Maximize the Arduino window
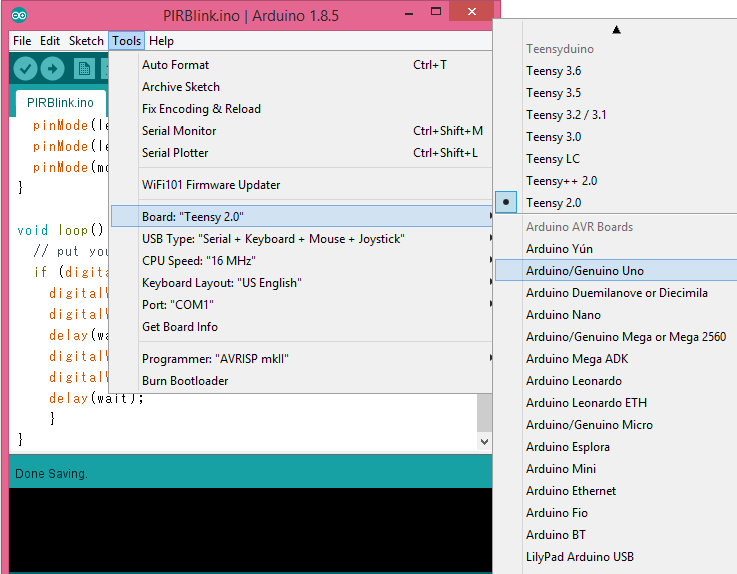The width and height of the screenshot is (737, 574). tap(436, 12)
